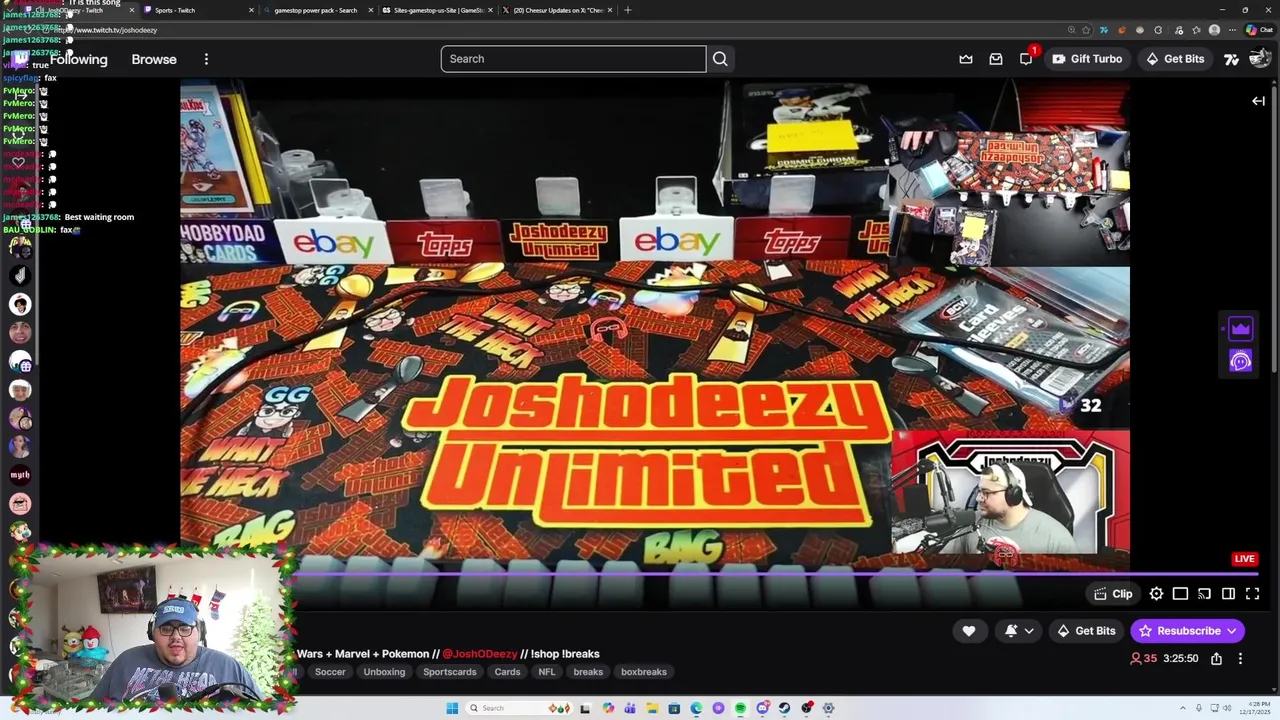Open the player settings gear

(1156, 594)
